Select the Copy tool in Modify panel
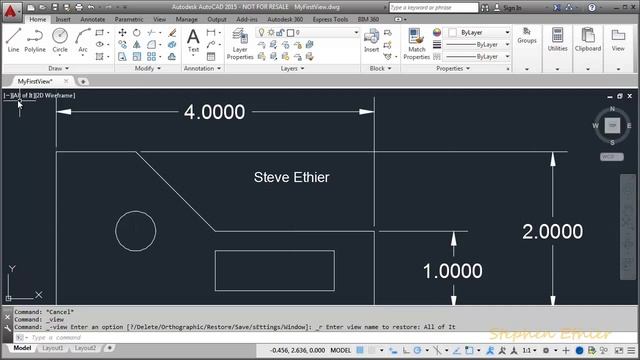Viewport: 640px width, 360px height. 122,44
